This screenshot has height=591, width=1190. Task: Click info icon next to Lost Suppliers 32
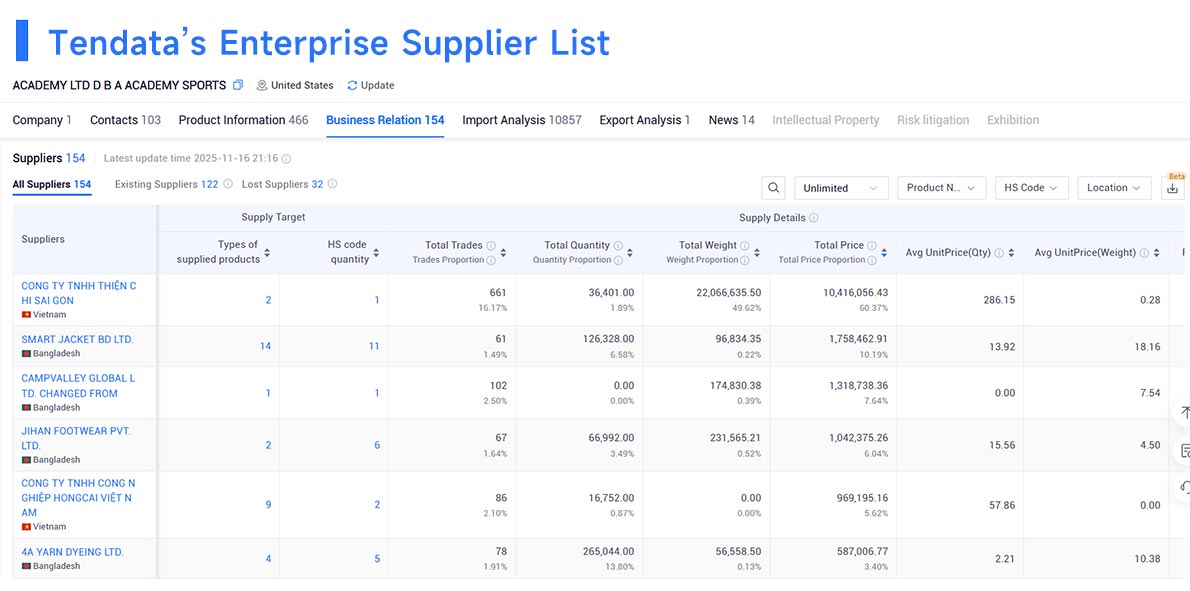point(332,184)
